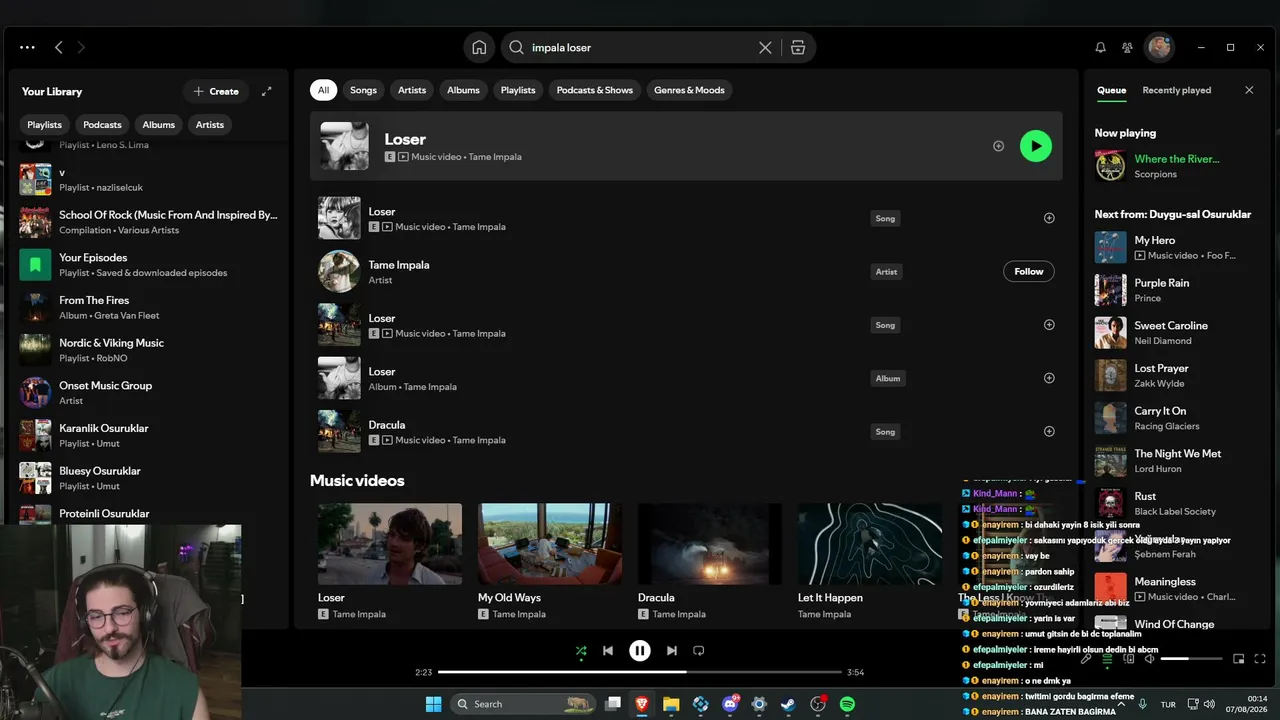This screenshot has width=1280, height=720.
Task: Select Sweet Caroline in the queue
Action: coord(1174,333)
